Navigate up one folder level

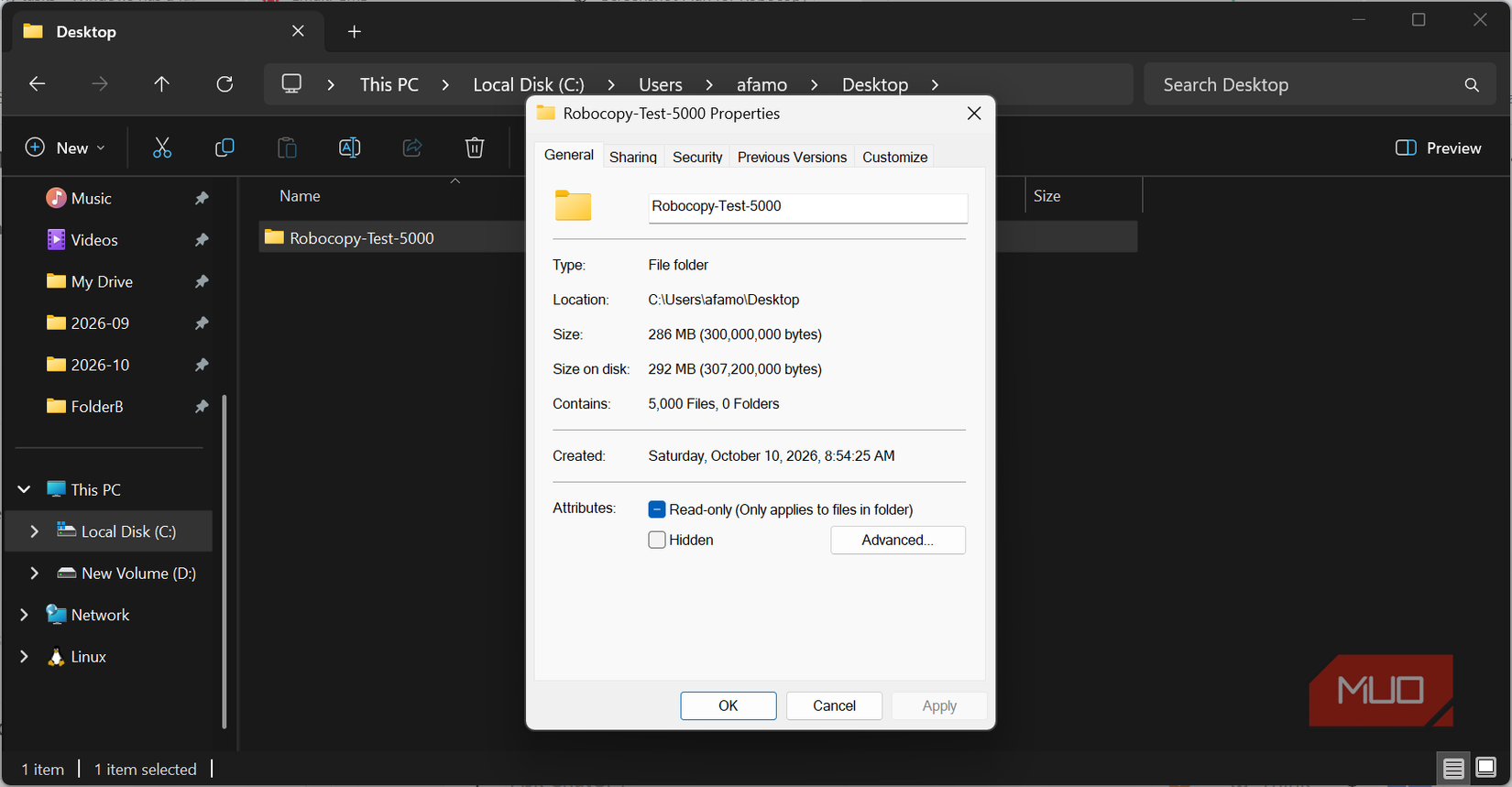[x=162, y=84]
